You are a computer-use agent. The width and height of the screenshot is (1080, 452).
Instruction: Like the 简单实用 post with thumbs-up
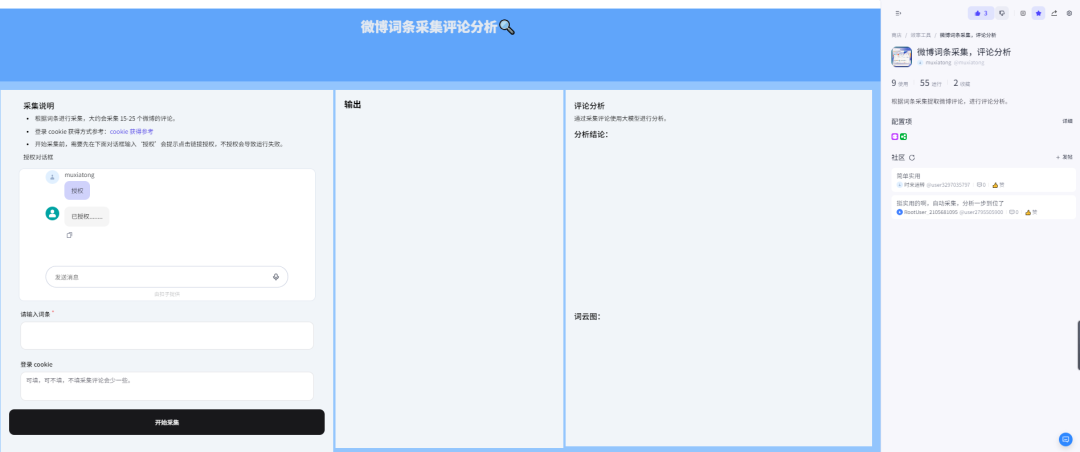click(x=998, y=185)
